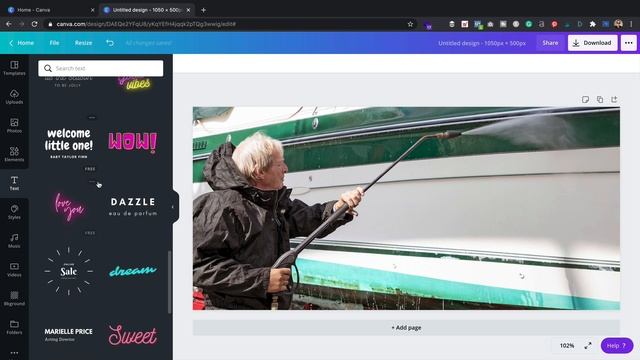
Task: Add the neon 'vibes' text template
Action: point(134,83)
